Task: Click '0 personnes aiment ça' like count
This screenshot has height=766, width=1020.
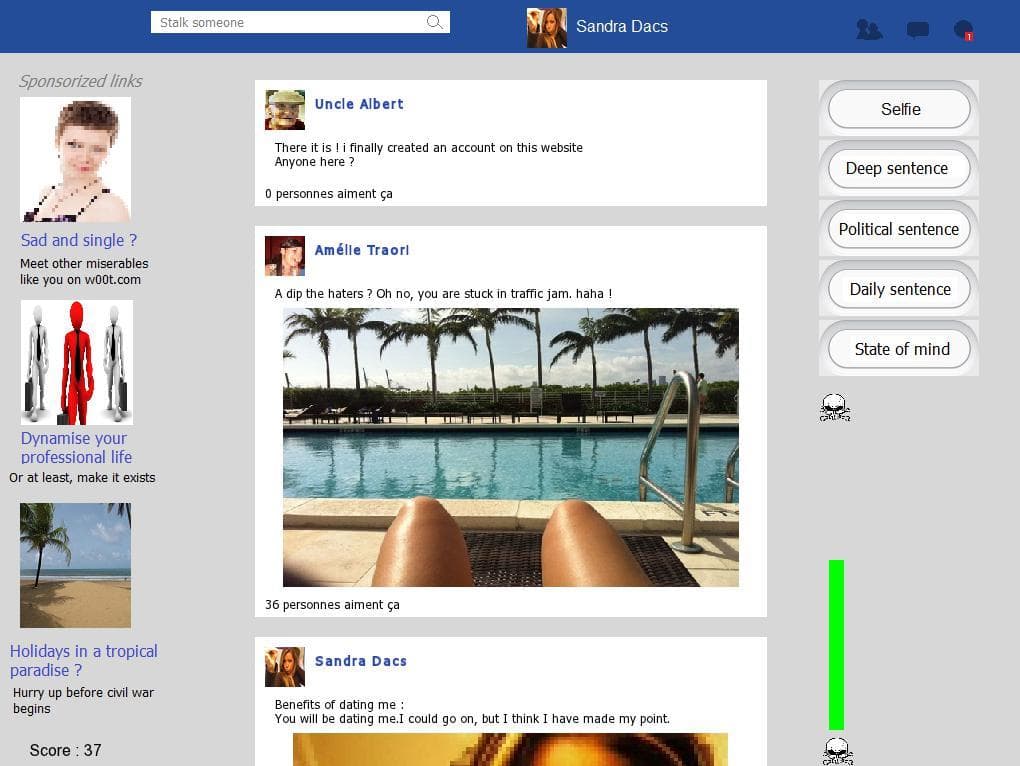Action: tap(329, 194)
